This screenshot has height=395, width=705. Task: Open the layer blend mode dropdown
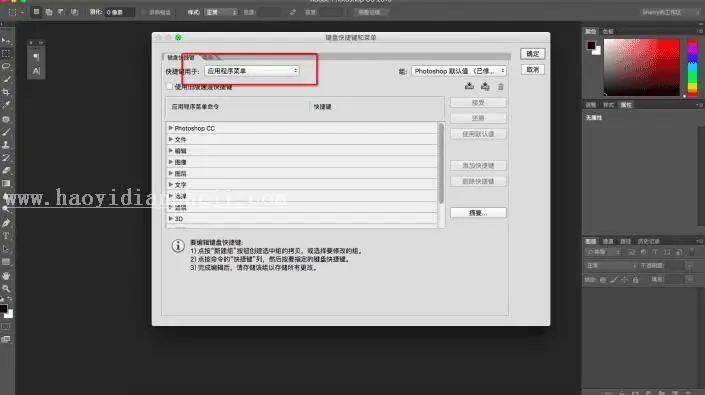click(611, 266)
